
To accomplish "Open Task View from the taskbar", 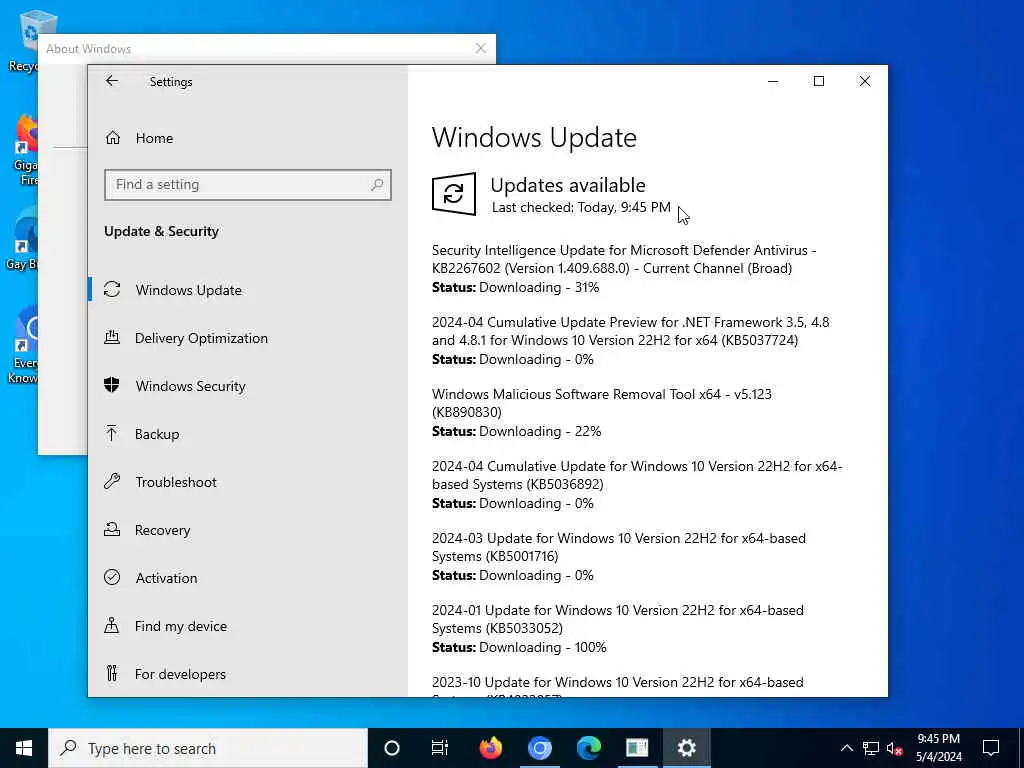I will coord(440,748).
